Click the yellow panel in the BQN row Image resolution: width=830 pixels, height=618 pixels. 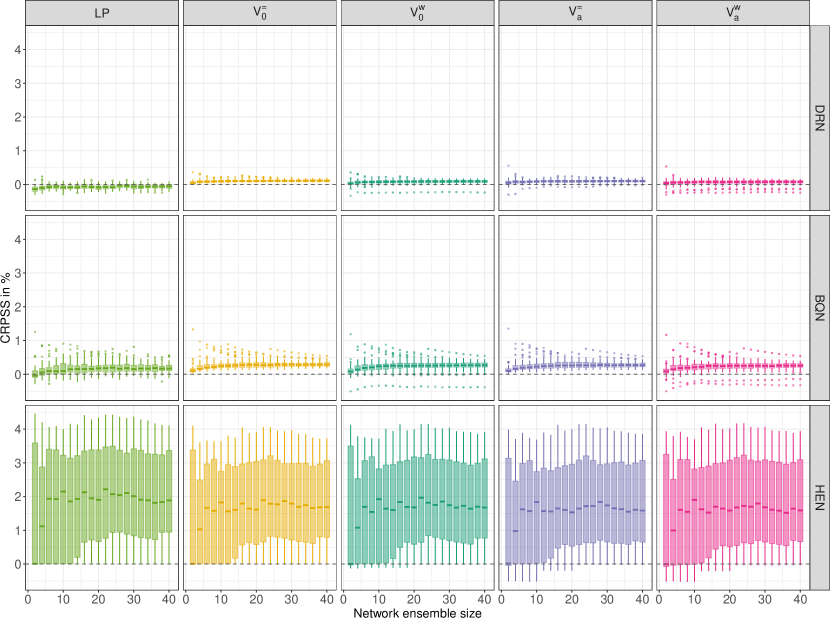click(x=259, y=306)
